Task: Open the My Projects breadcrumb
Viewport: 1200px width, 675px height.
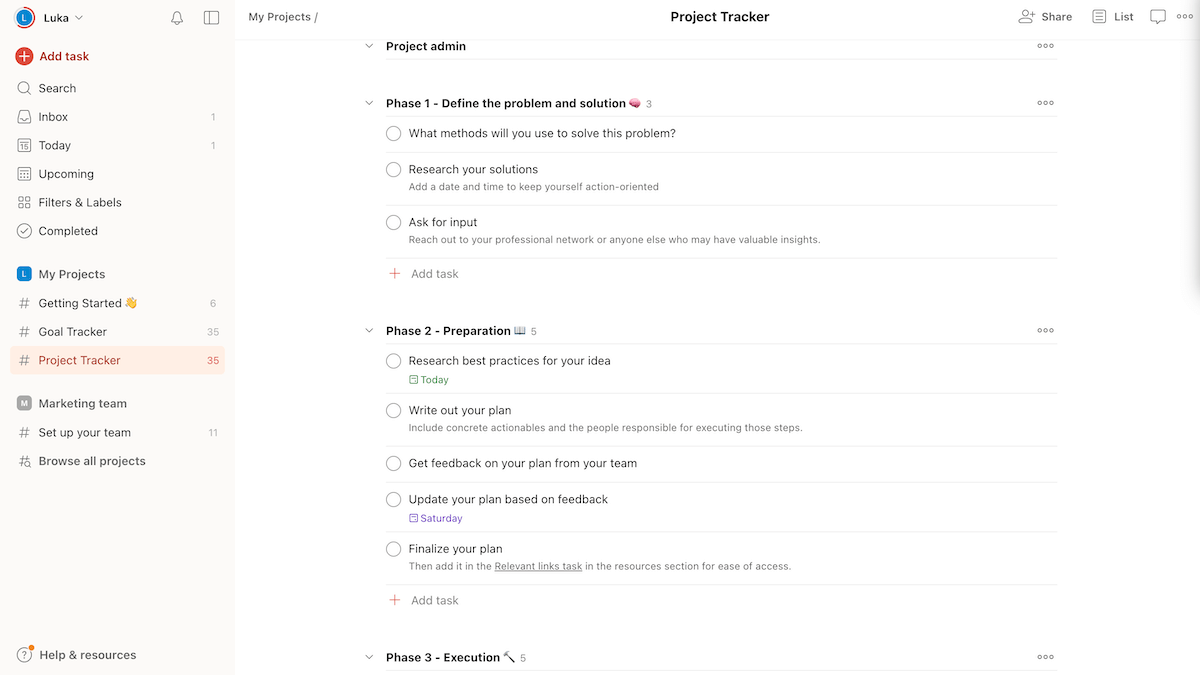Action: pyautogui.click(x=277, y=17)
